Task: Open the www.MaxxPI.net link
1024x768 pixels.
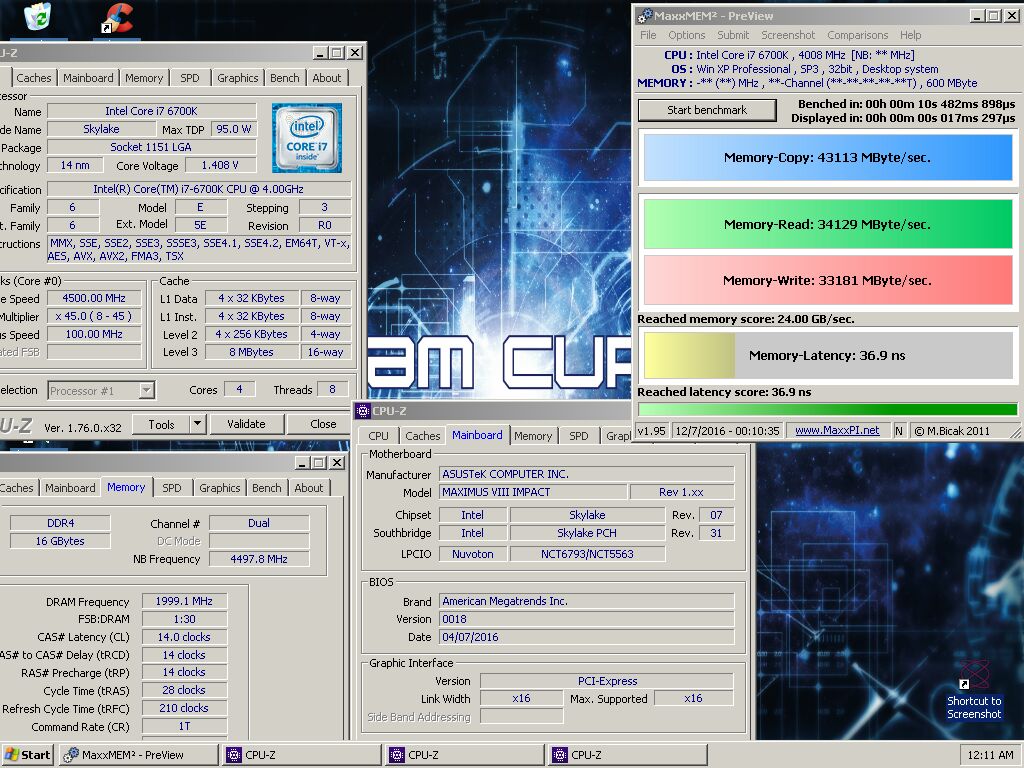Action: coord(837,431)
